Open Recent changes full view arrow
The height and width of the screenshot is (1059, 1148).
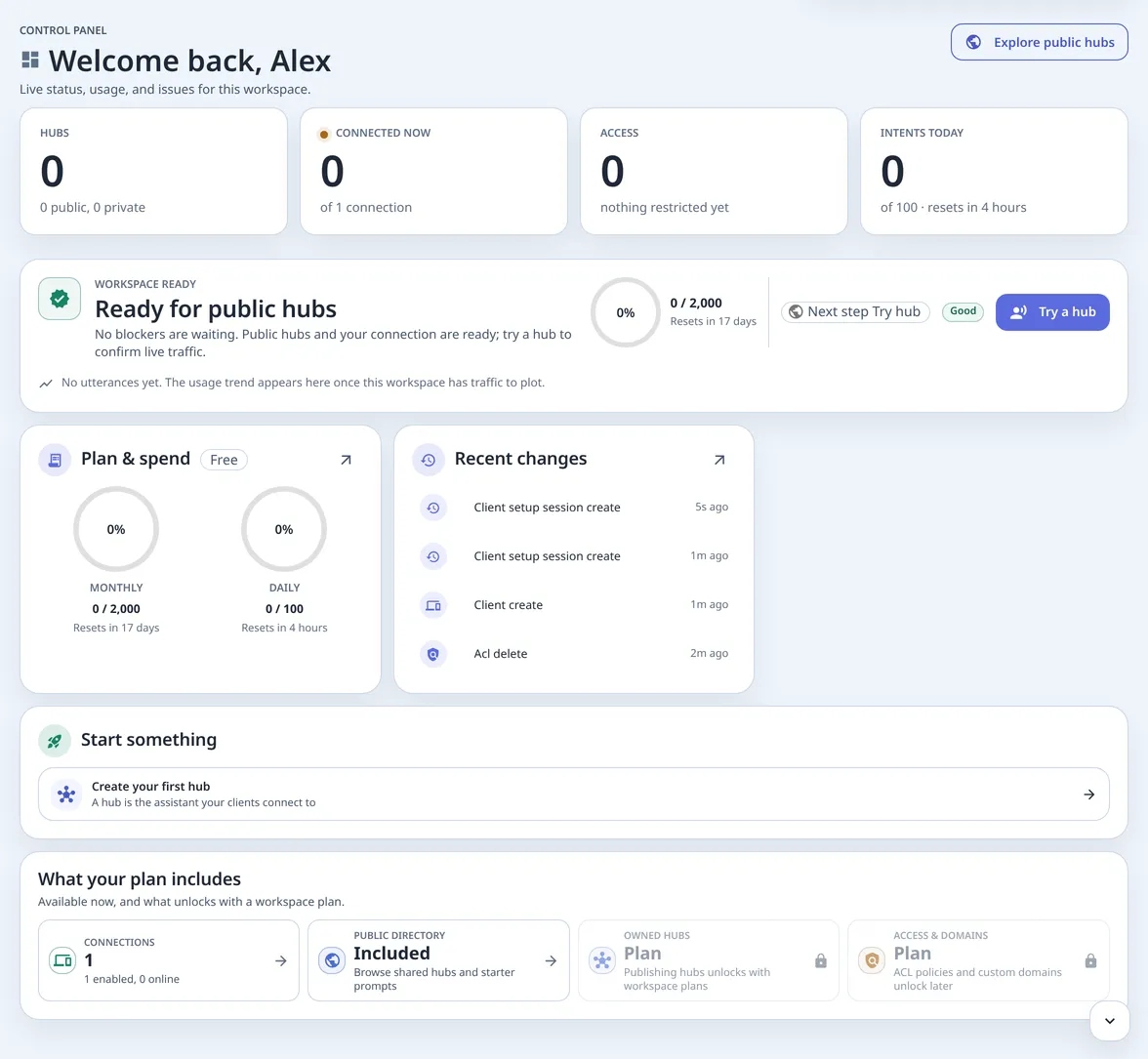tap(719, 460)
